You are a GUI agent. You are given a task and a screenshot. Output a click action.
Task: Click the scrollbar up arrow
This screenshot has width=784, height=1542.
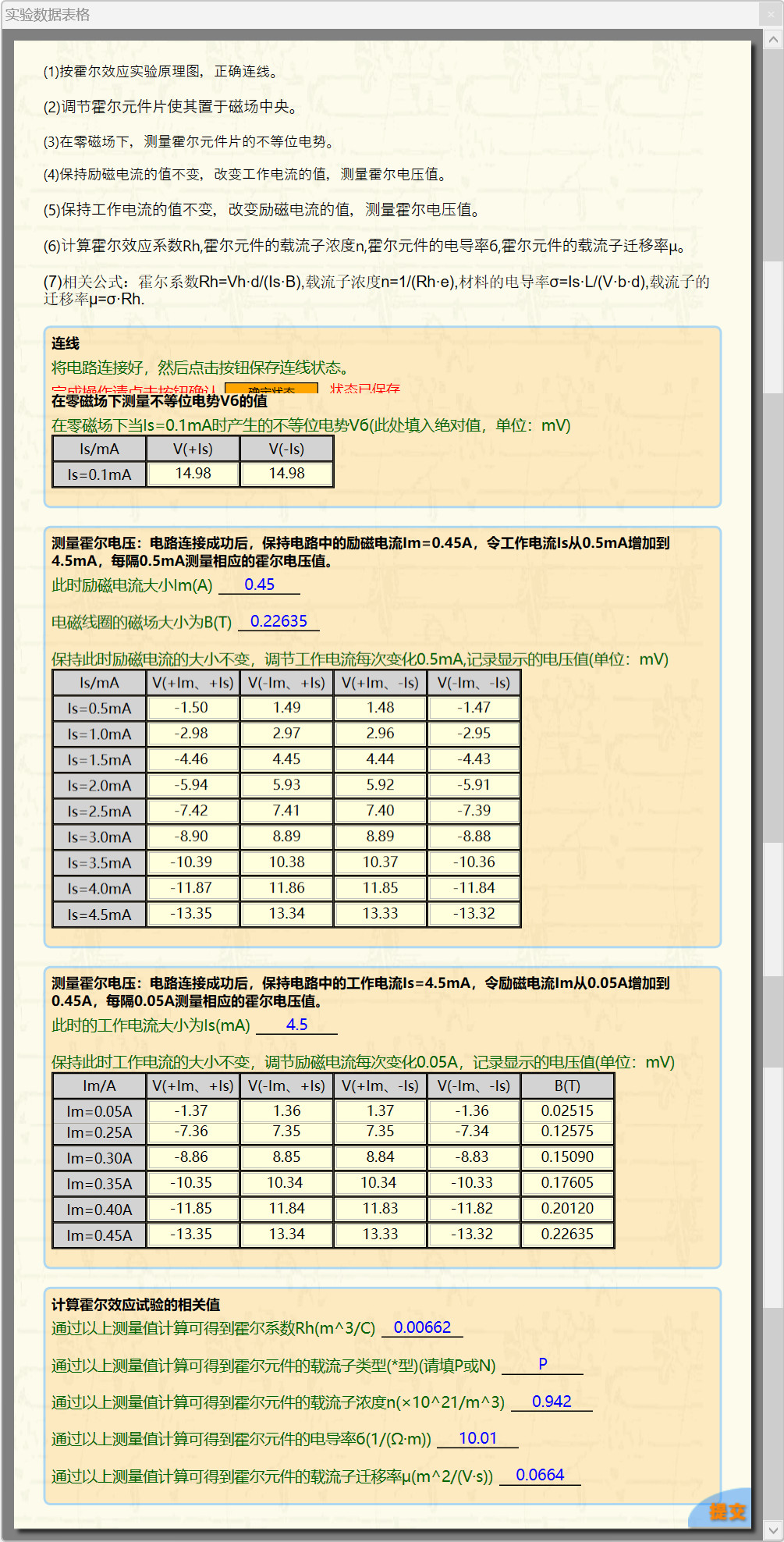point(773,39)
